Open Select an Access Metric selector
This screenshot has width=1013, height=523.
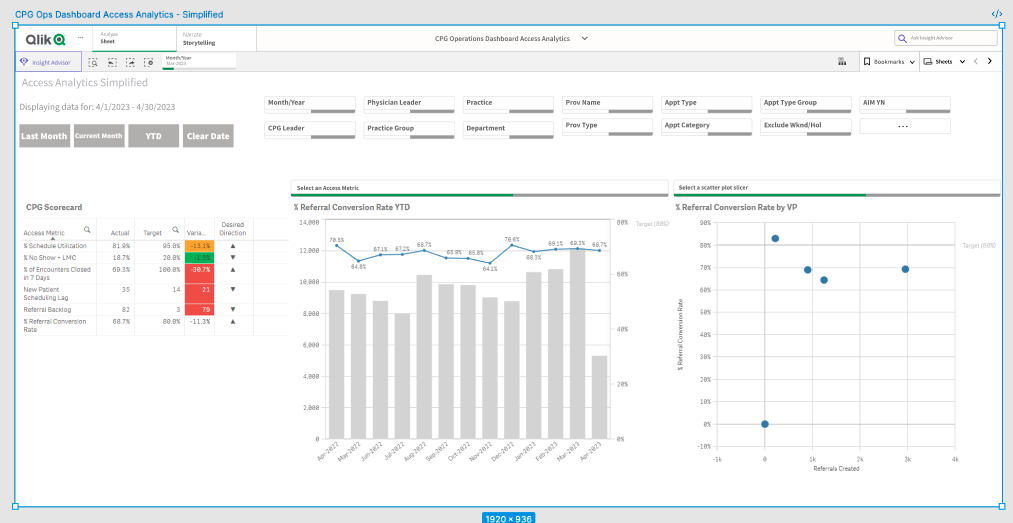pyautogui.click(x=479, y=188)
